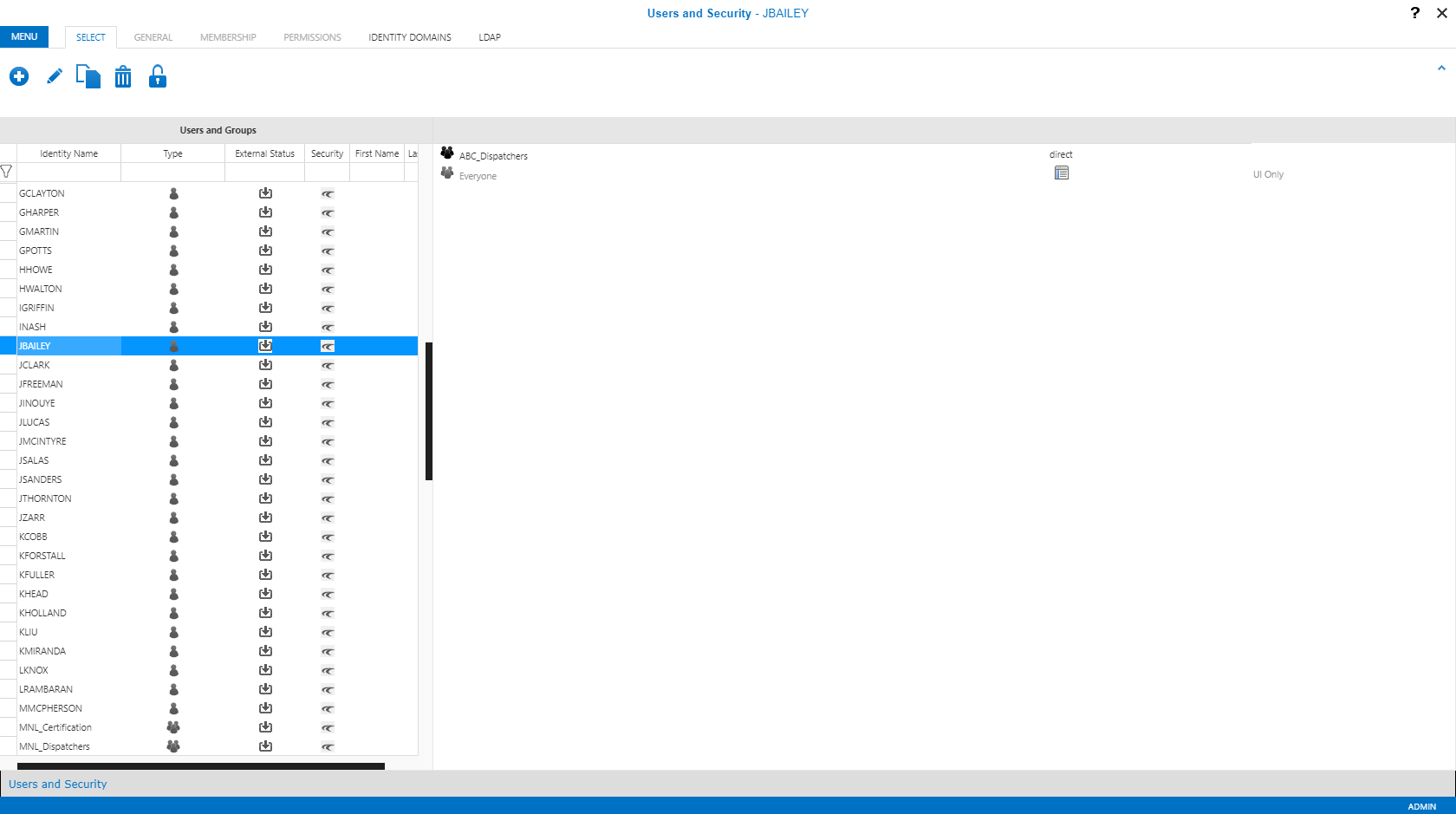The image size is (1456, 814).
Task: Click the blue add user plus icon
Action: click(x=19, y=77)
